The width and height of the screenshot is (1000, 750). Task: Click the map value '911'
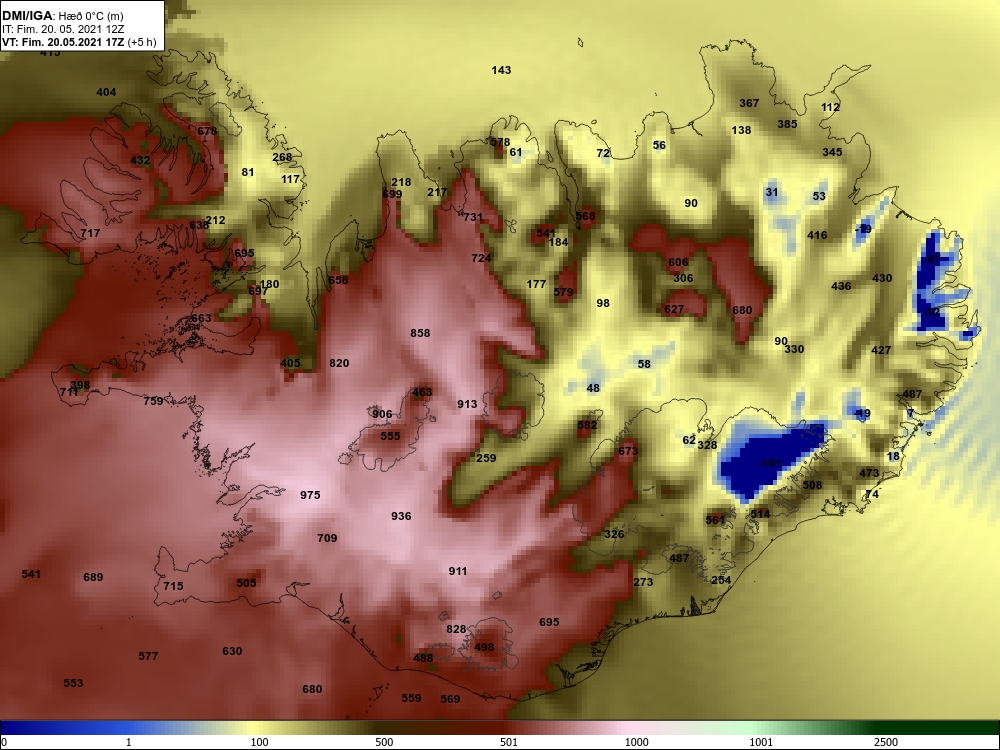pos(458,571)
